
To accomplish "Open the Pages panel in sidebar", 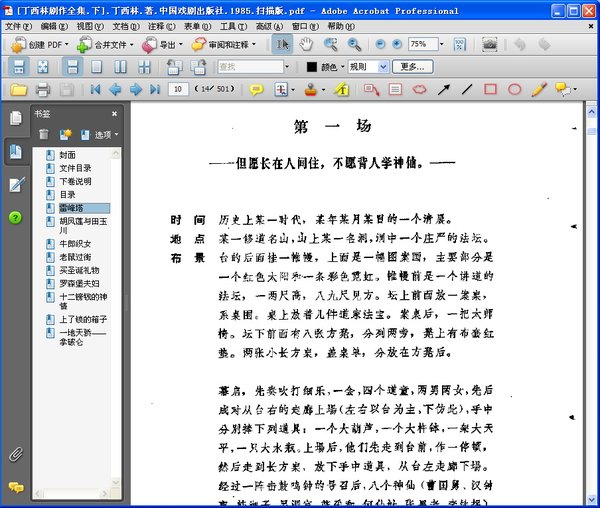I will coord(16,118).
